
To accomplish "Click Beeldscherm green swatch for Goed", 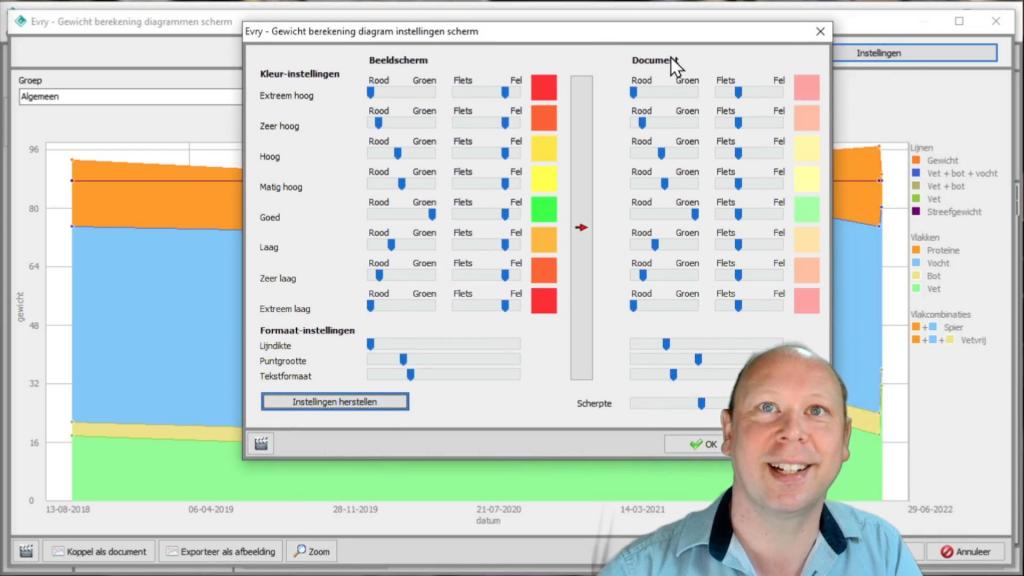I will 544,210.
